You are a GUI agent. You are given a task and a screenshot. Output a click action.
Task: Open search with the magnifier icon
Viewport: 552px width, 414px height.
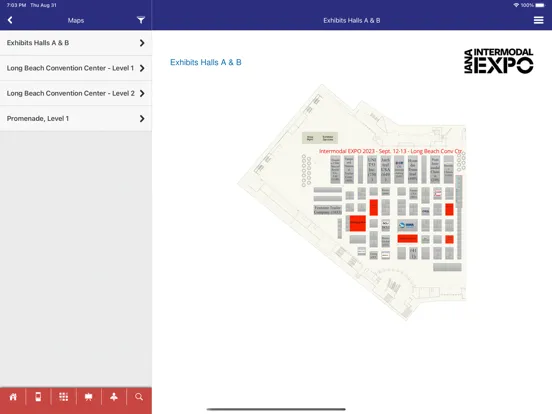139,397
